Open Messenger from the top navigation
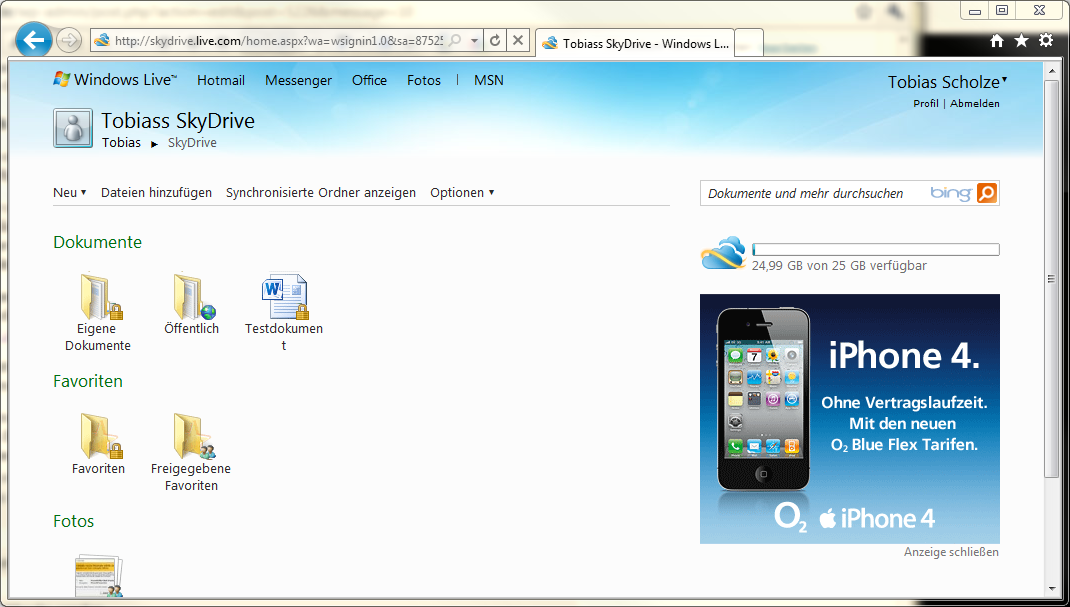The width and height of the screenshot is (1070, 607). tap(298, 80)
